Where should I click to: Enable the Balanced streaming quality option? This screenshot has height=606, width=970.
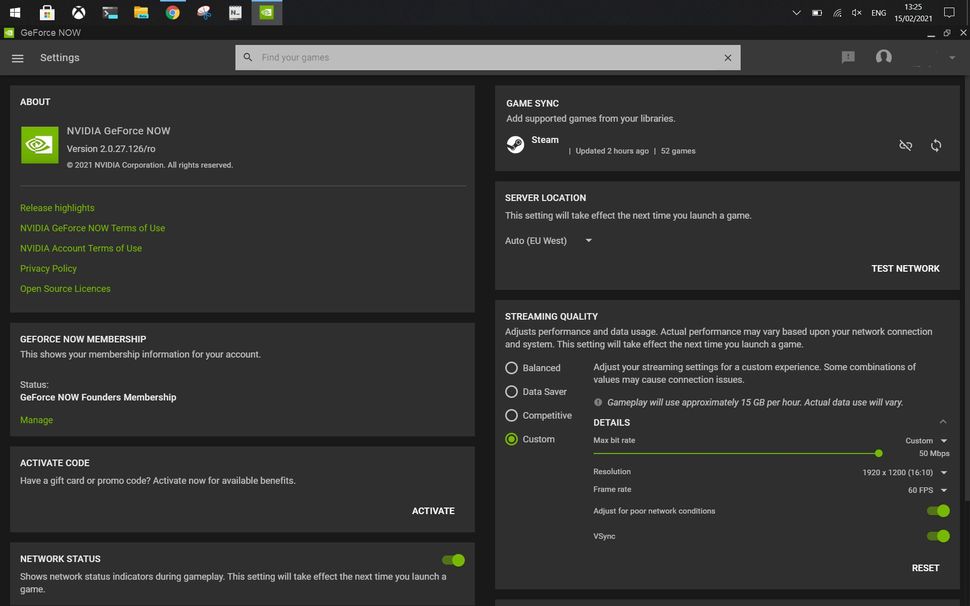(511, 367)
